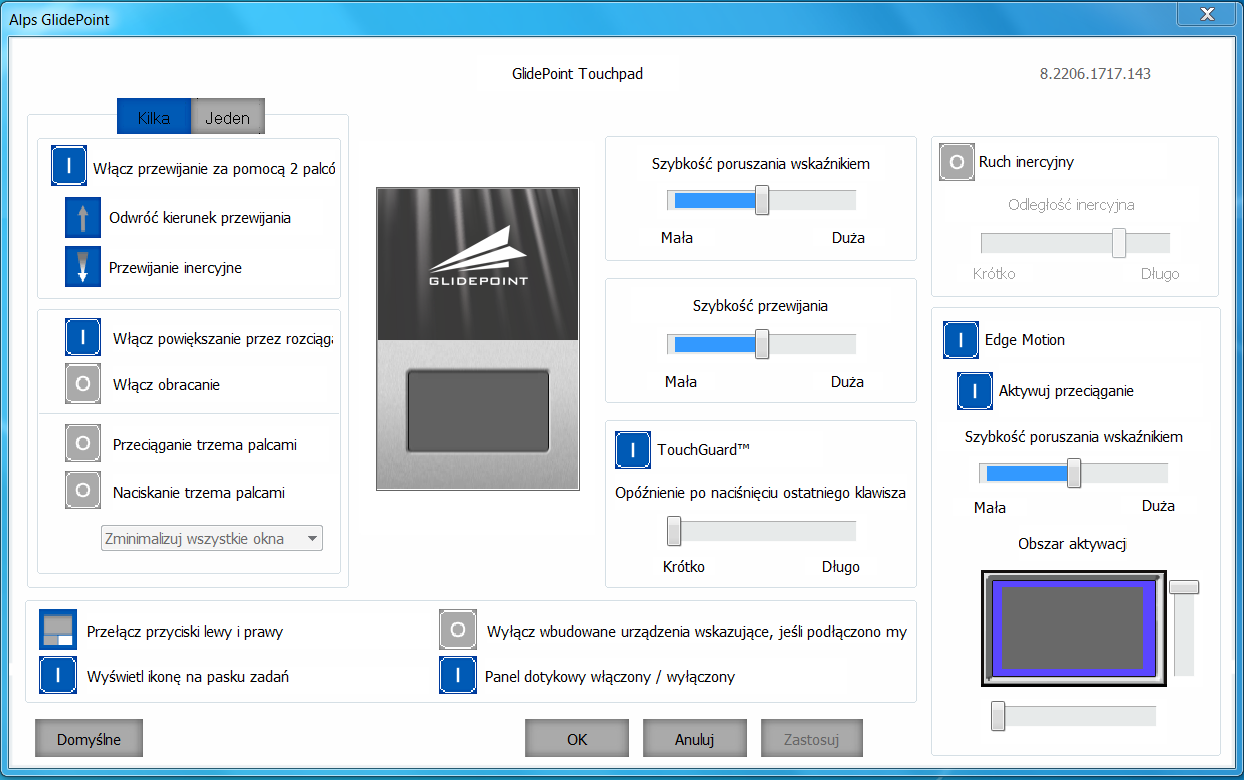Screen dimensions: 1244x780
Task: Open the Zminimalizuj wszystkie okna dropdown
Action: coord(212,539)
